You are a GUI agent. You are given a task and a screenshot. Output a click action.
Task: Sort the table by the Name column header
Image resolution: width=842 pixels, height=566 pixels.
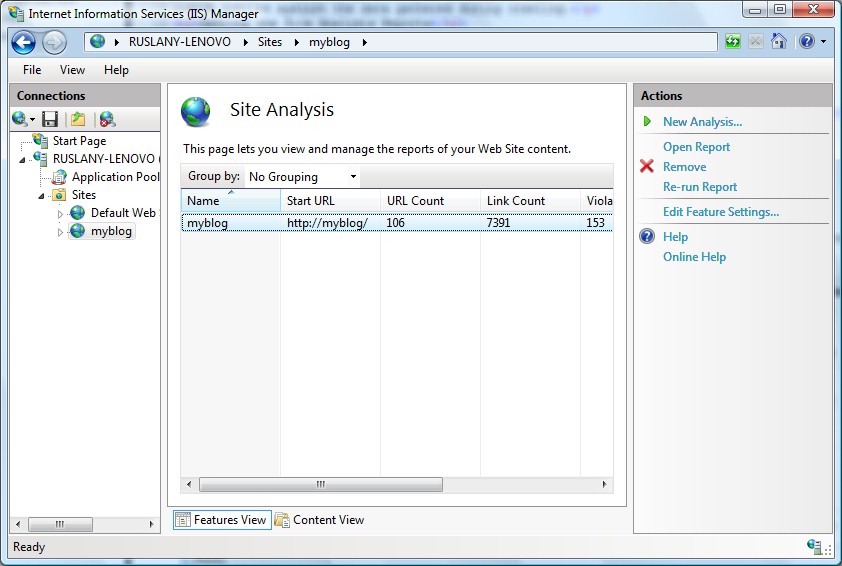coord(231,201)
